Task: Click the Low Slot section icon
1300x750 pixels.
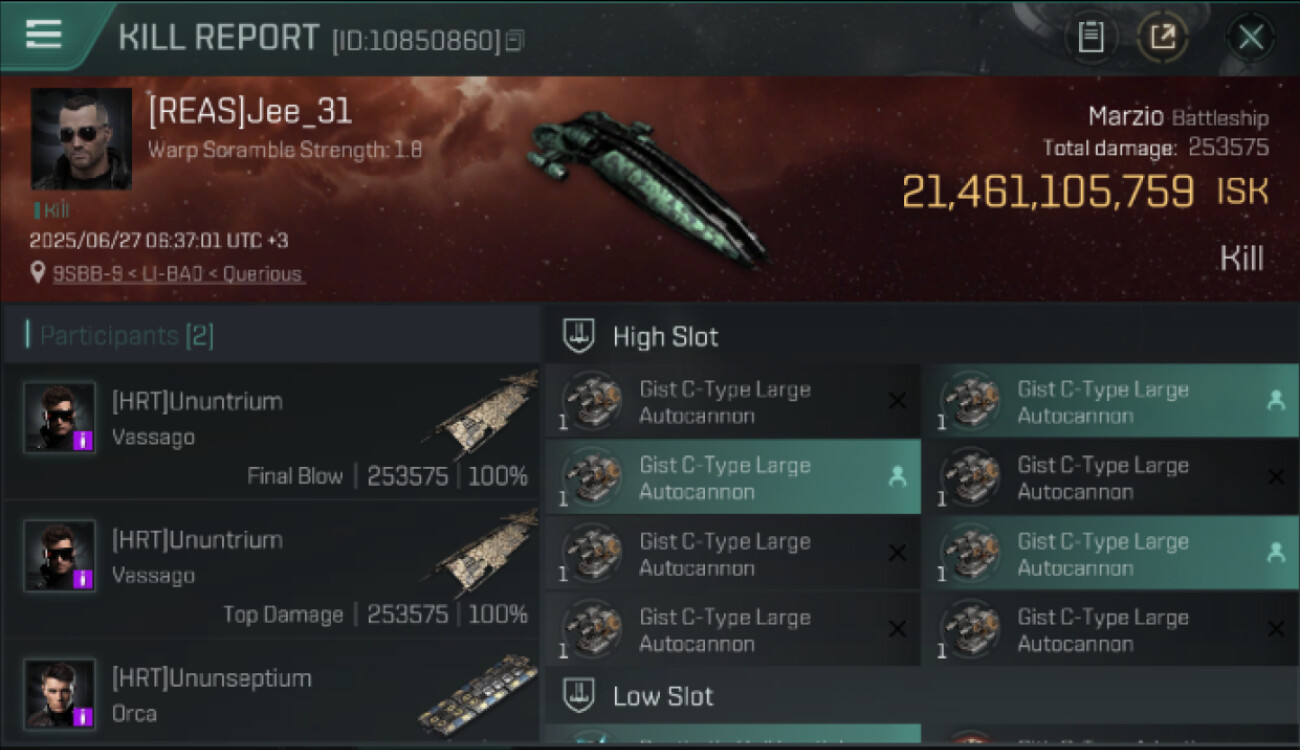Action: pyautogui.click(x=579, y=695)
